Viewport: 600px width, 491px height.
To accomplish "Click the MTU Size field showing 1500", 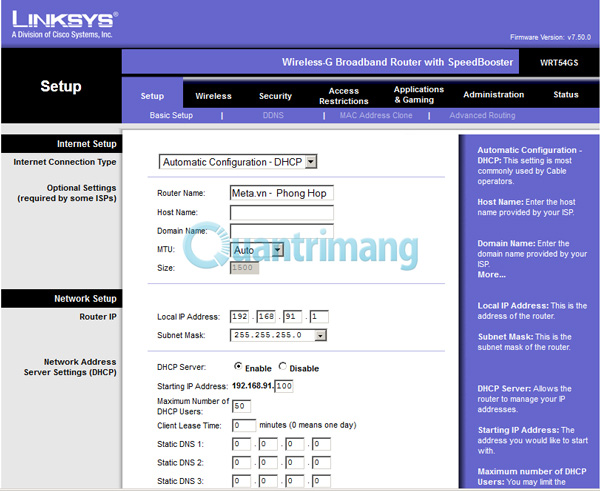I will pyautogui.click(x=244, y=268).
